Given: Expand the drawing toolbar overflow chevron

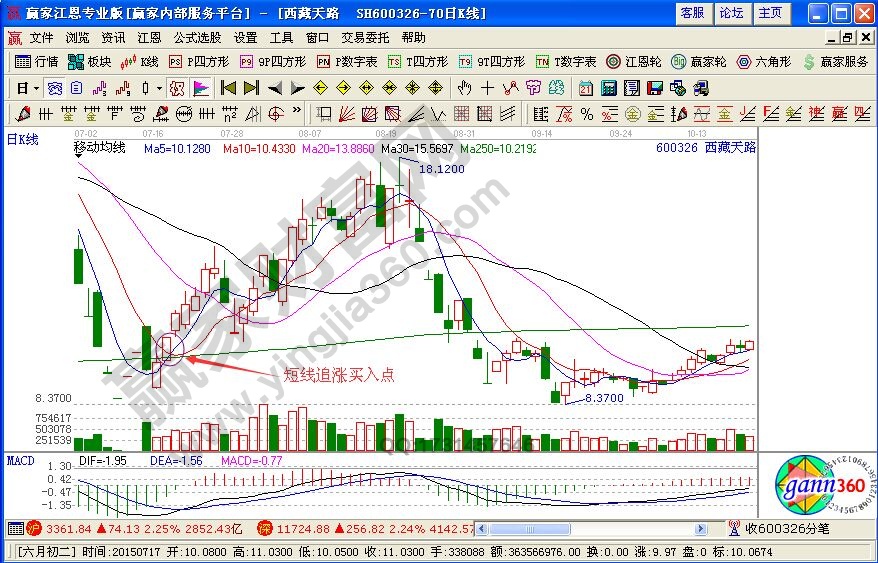Looking at the screenshot, I should pyautogui.click(x=297, y=113).
